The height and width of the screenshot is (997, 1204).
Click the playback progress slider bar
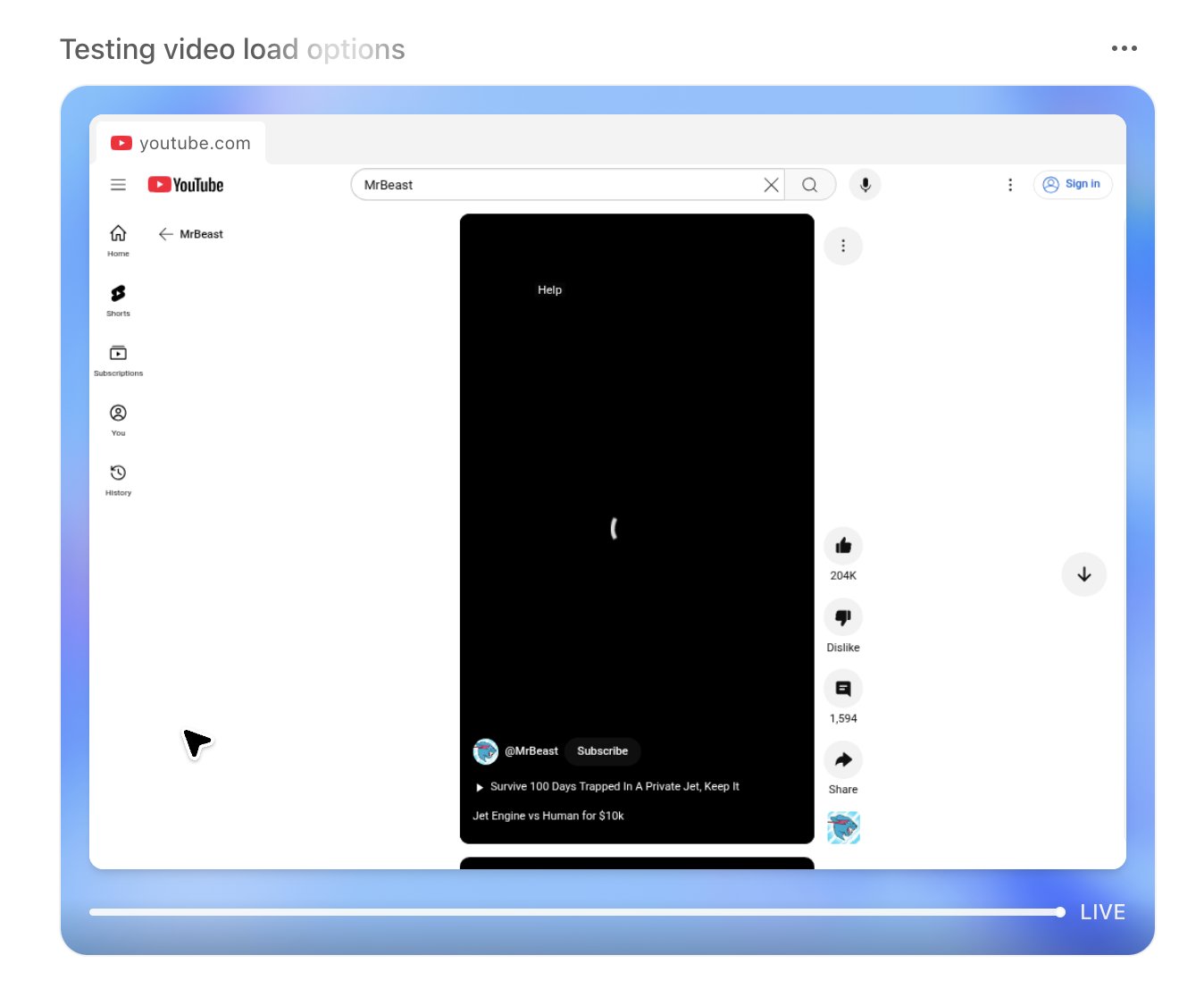tap(577, 912)
